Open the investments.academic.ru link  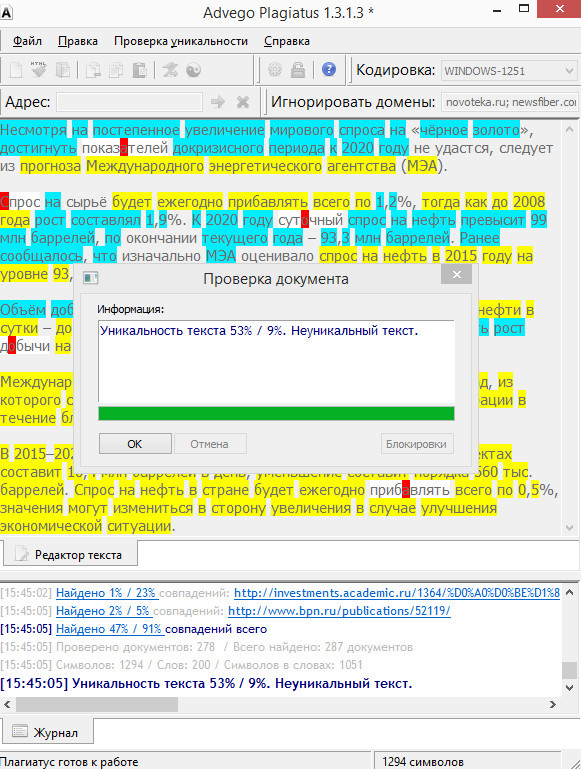point(397,593)
